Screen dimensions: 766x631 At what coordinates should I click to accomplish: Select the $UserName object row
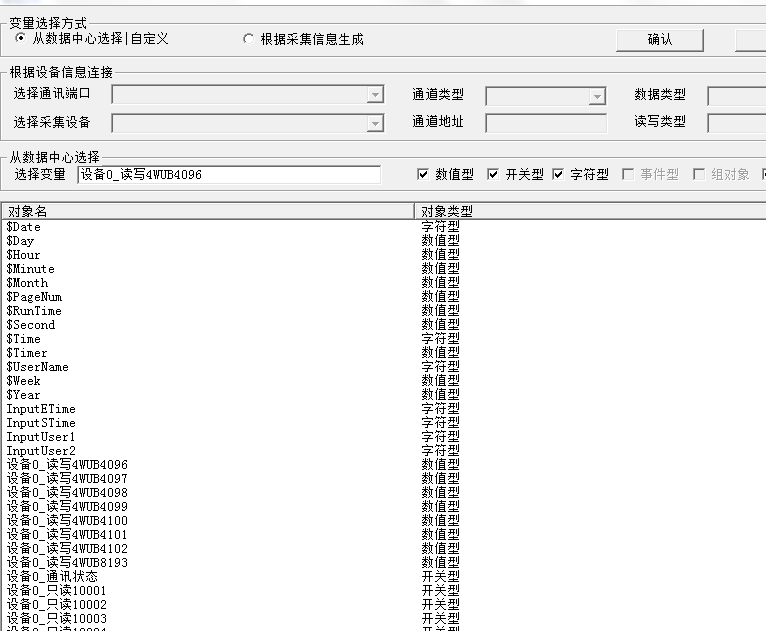point(38,367)
